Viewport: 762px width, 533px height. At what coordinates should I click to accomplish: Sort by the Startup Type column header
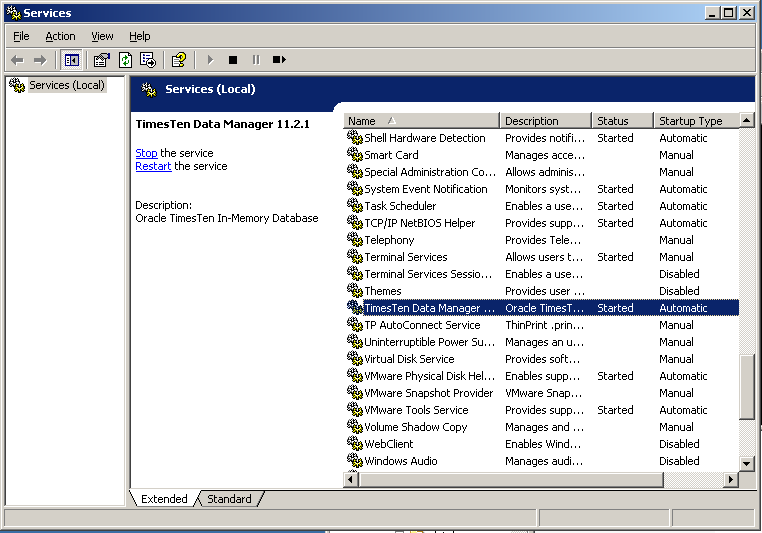click(x=696, y=120)
